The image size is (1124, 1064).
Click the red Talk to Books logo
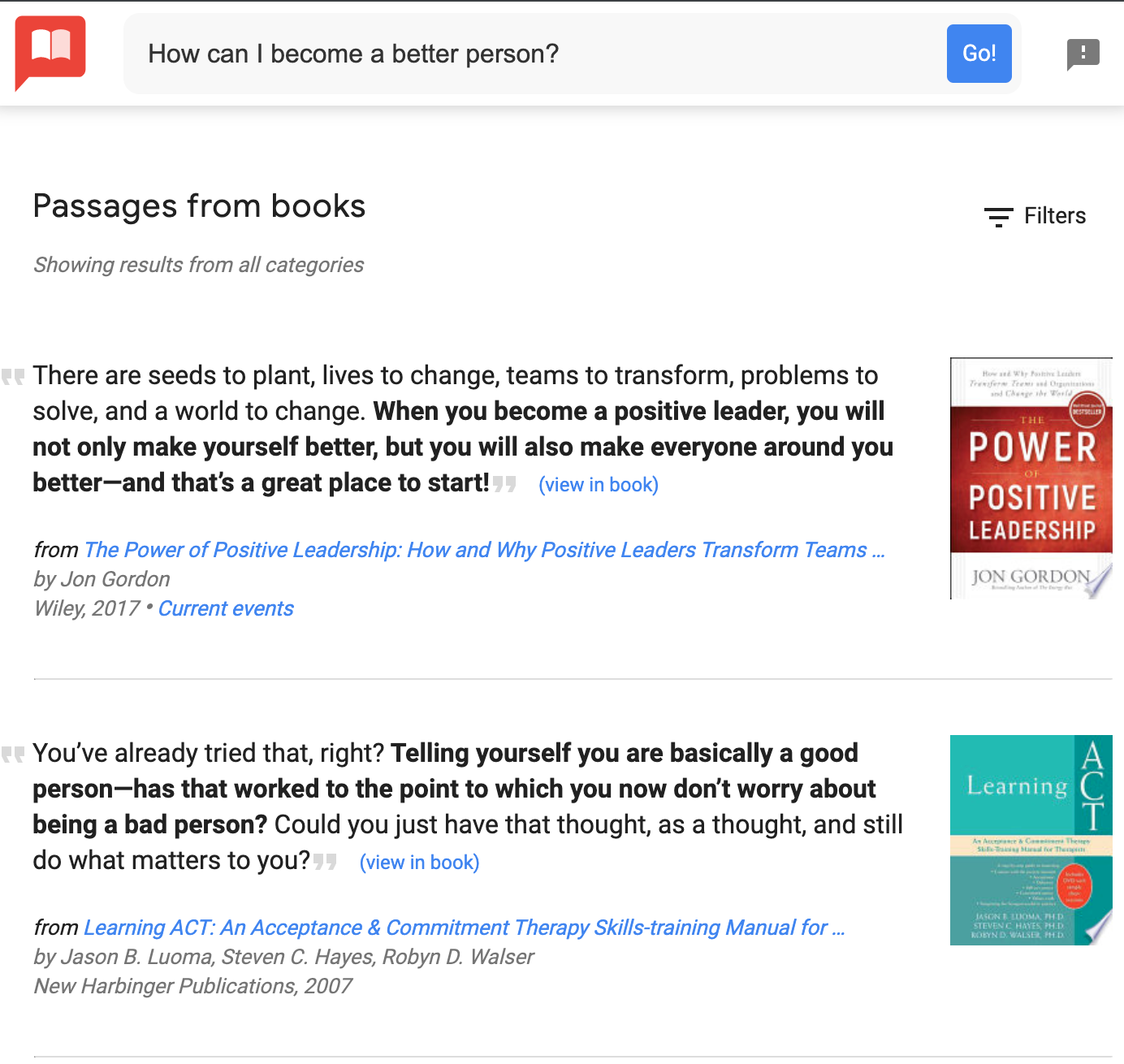(50, 51)
